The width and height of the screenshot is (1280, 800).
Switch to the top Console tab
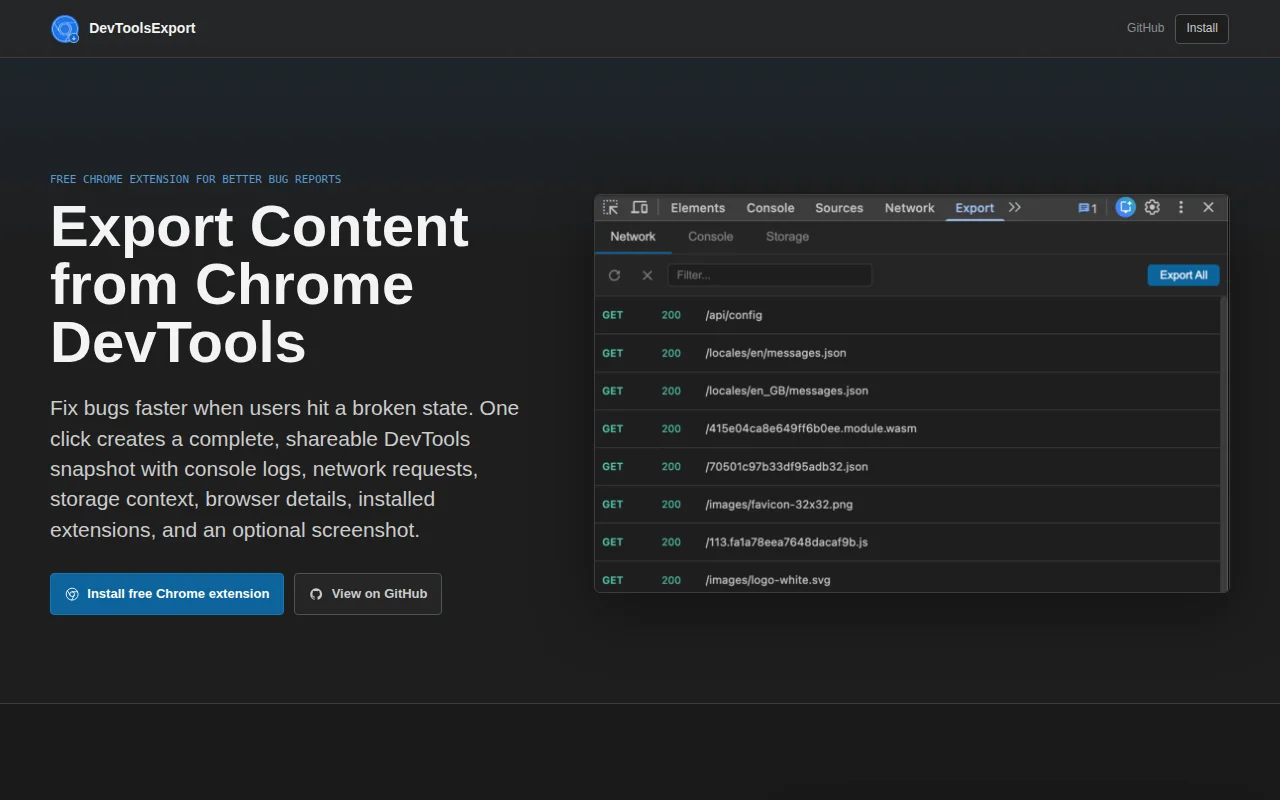click(x=770, y=208)
